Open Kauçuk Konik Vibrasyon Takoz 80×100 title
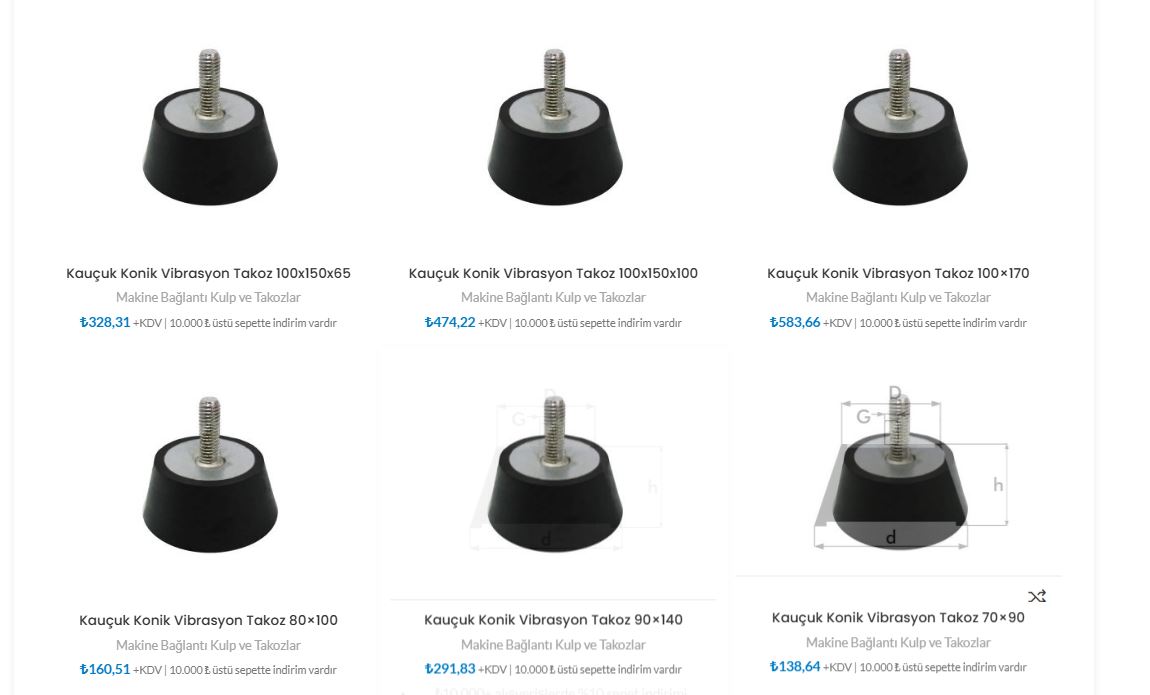Image resolution: width=1150 pixels, height=695 pixels. click(x=208, y=620)
